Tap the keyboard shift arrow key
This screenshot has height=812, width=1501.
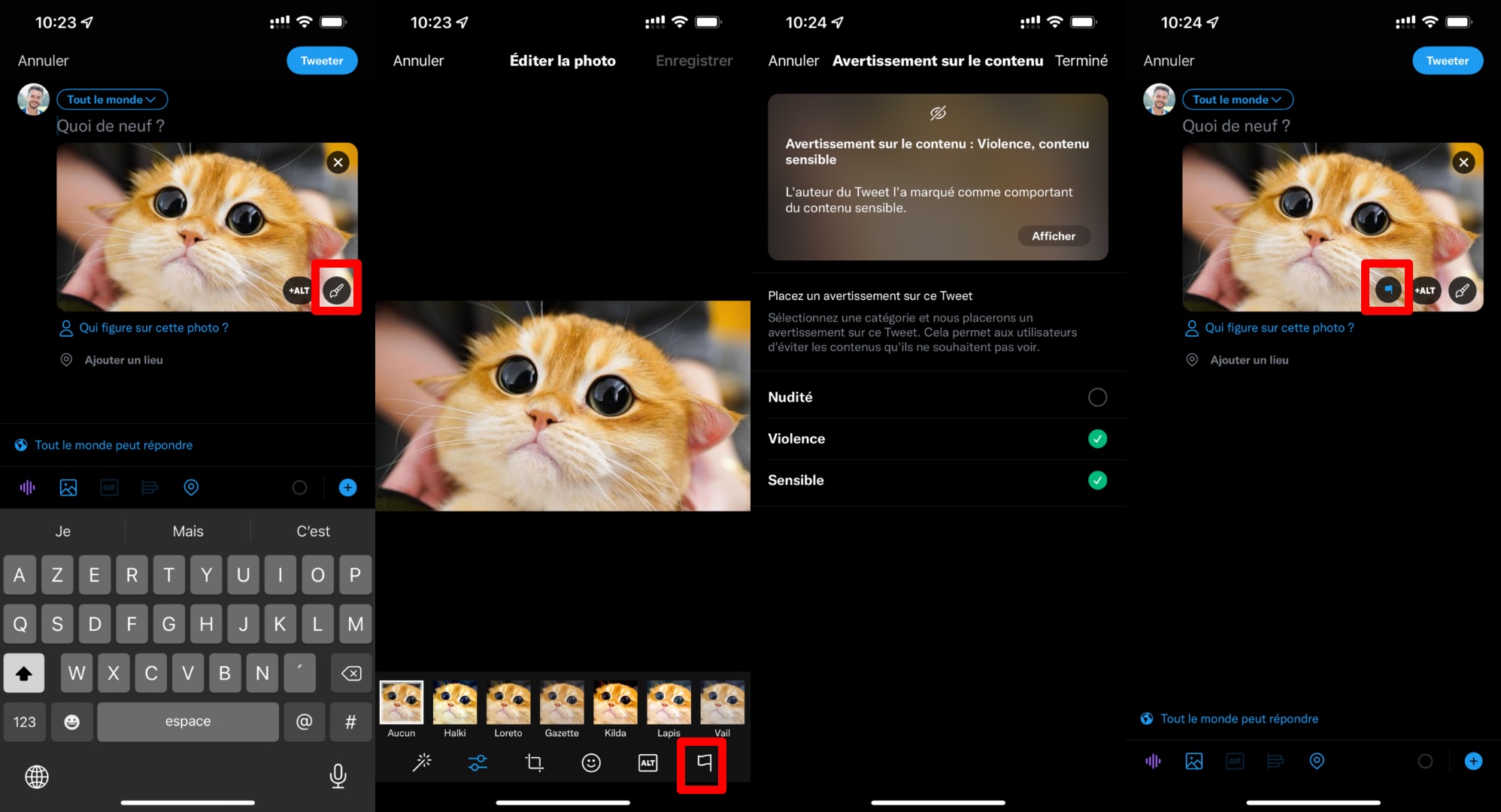click(x=24, y=673)
